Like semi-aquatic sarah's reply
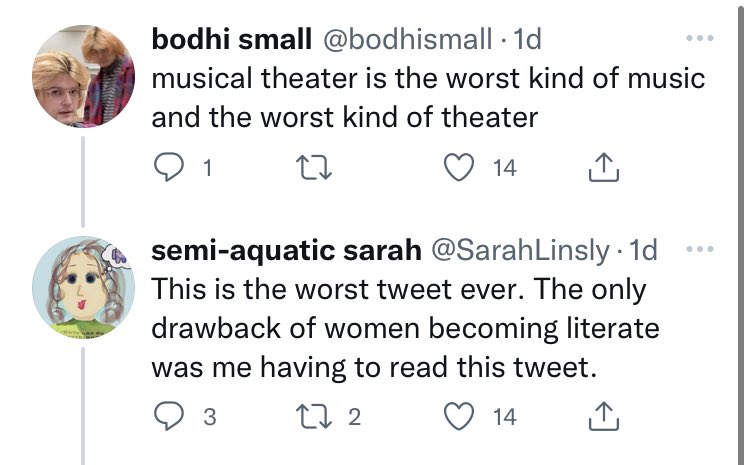Screen dimensions: 750x465 click(459, 416)
